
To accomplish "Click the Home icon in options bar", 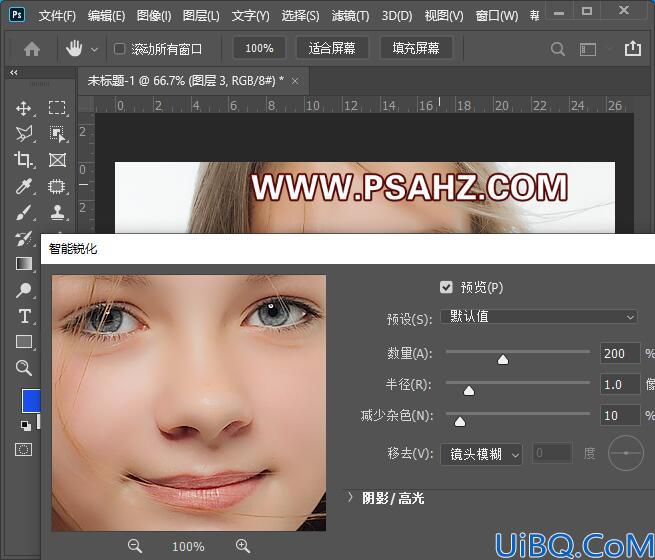I will point(32,49).
